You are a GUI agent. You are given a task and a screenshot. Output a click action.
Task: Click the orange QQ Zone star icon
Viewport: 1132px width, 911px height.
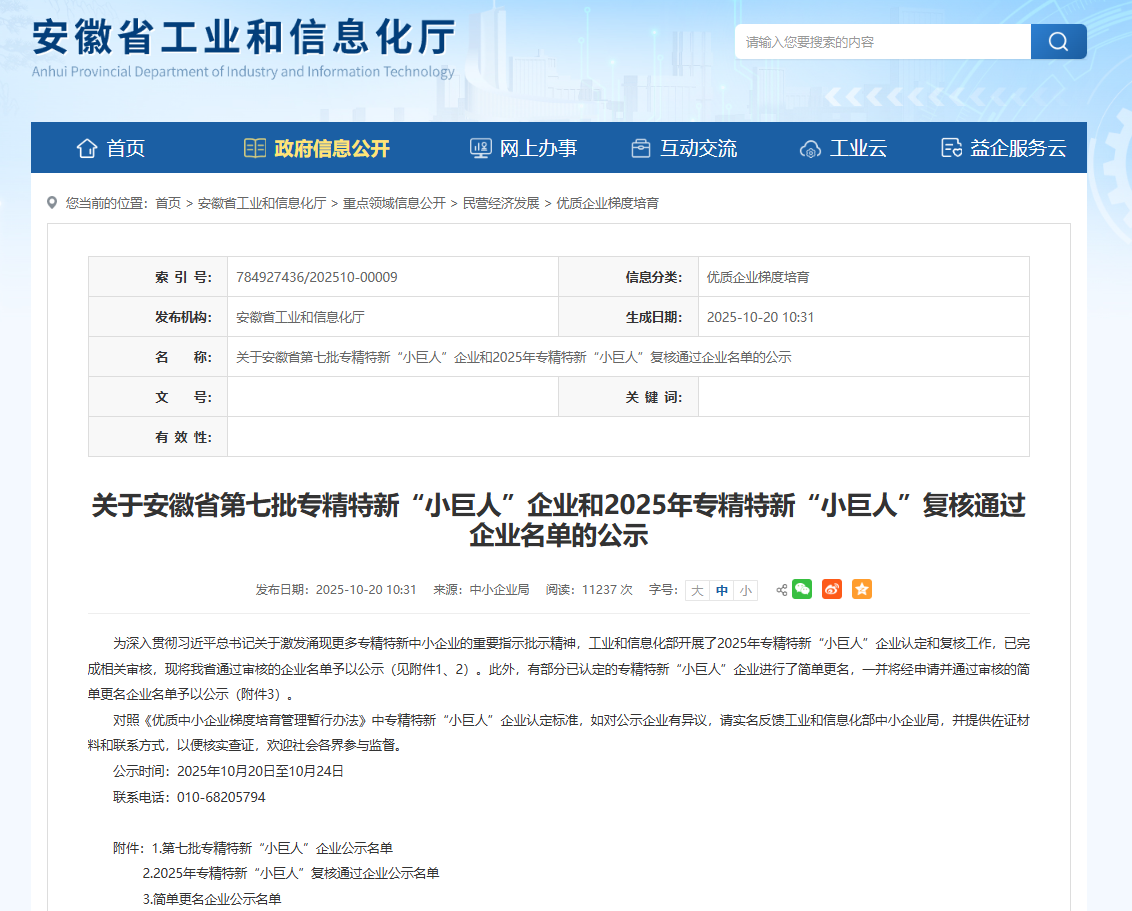tap(862, 590)
